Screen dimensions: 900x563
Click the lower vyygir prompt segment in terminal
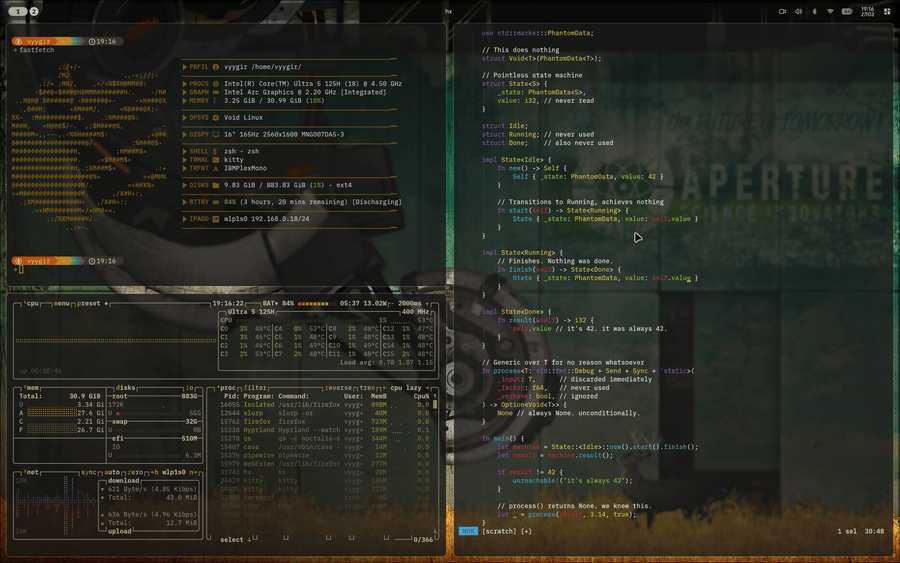click(x=38, y=261)
